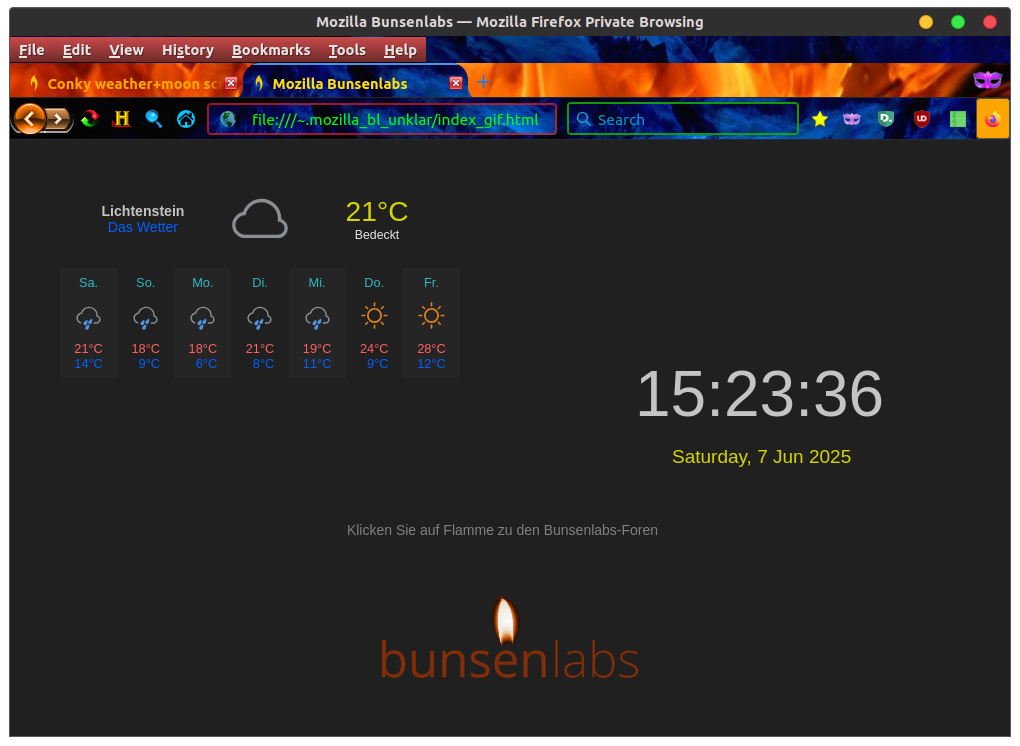Click the Fr. 28°C high temperature
1020x746 pixels.
[x=431, y=349]
